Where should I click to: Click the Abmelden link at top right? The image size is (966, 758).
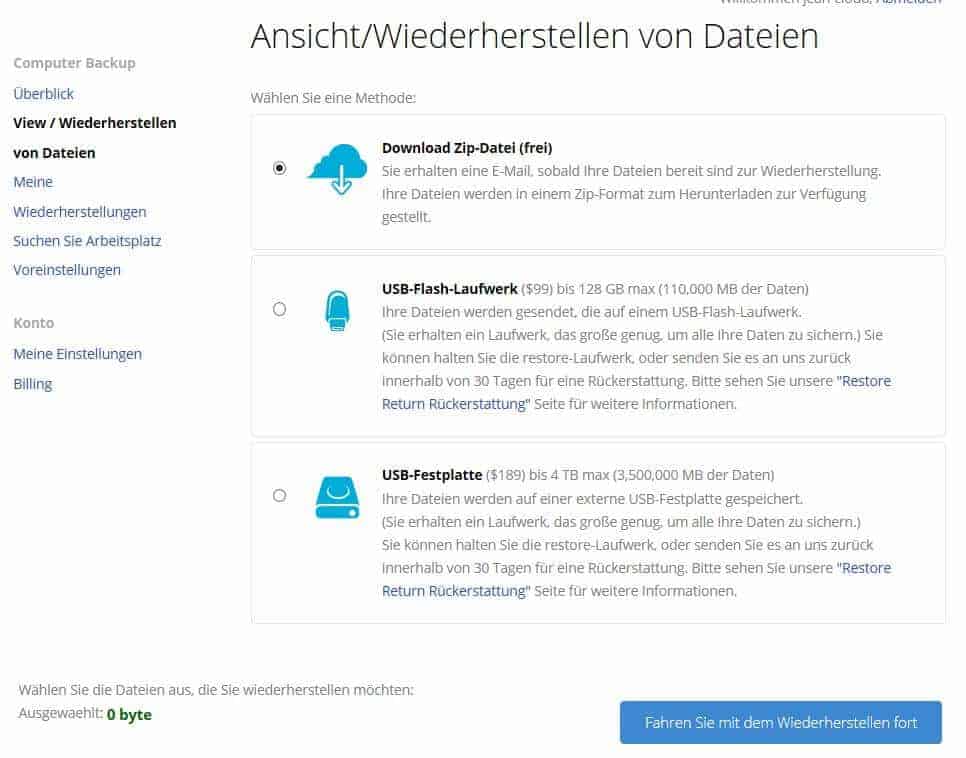coord(908,2)
